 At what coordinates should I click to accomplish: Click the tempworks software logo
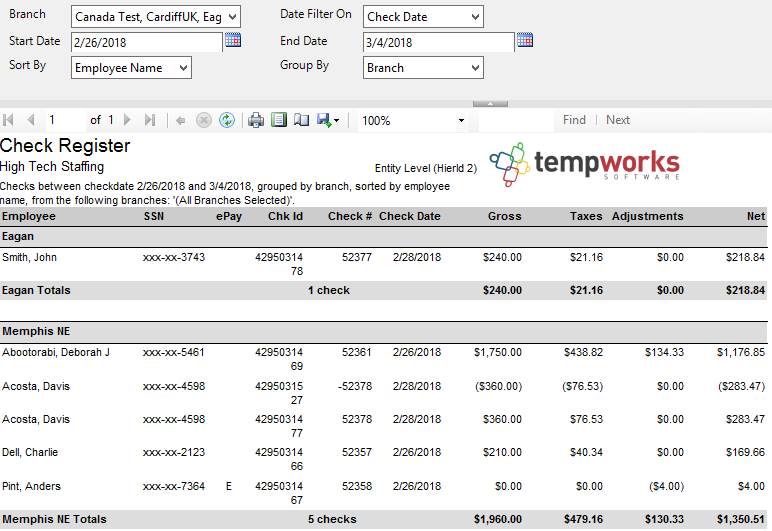pyautogui.click(x=585, y=164)
